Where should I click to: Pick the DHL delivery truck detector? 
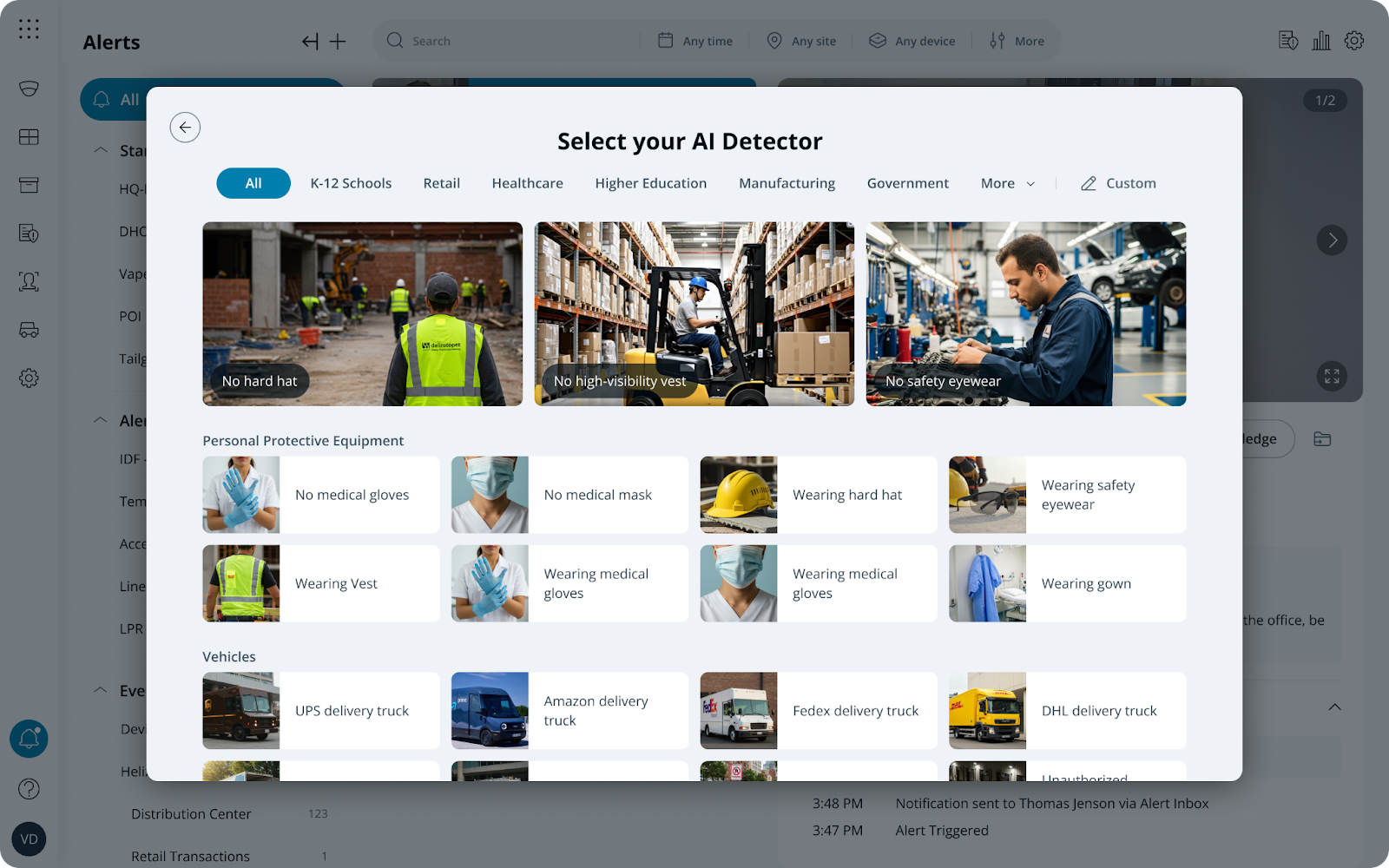click(1067, 711)
